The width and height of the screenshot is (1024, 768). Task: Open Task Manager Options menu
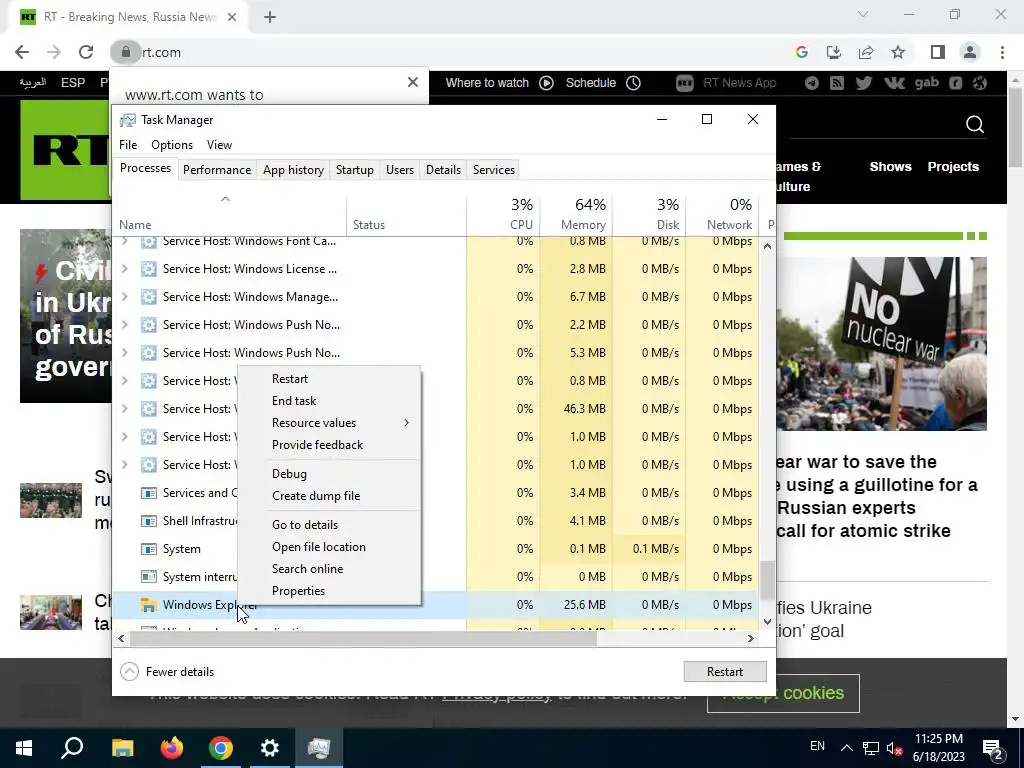(x=172, y=145)
